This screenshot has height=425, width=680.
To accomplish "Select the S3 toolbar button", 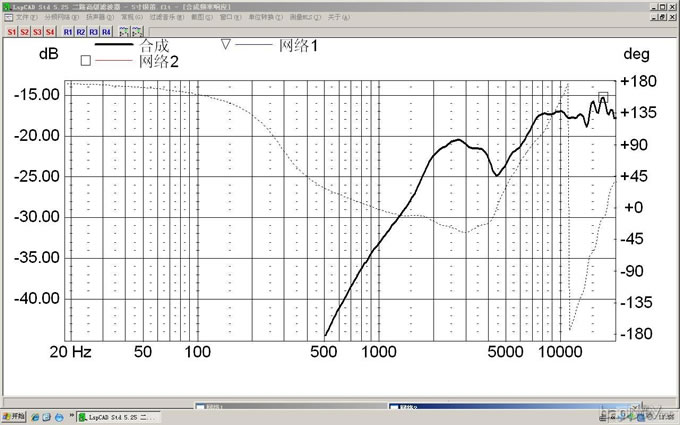I will [37, 31].
